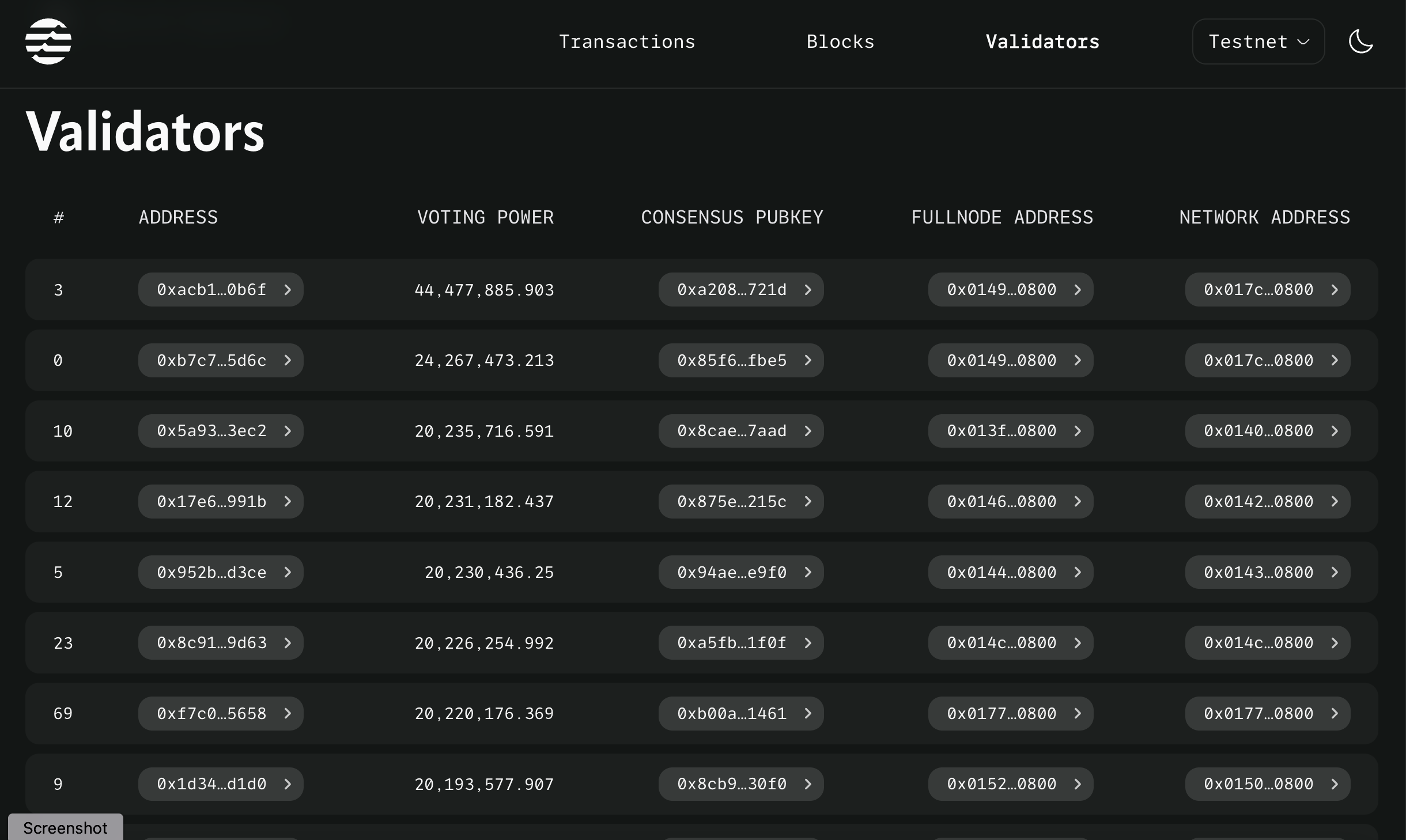Viewport: 1406px width, 840px height.
Task: Open chevron beside pubkey 0x8cae…7aad
Action: click(809, 431)
